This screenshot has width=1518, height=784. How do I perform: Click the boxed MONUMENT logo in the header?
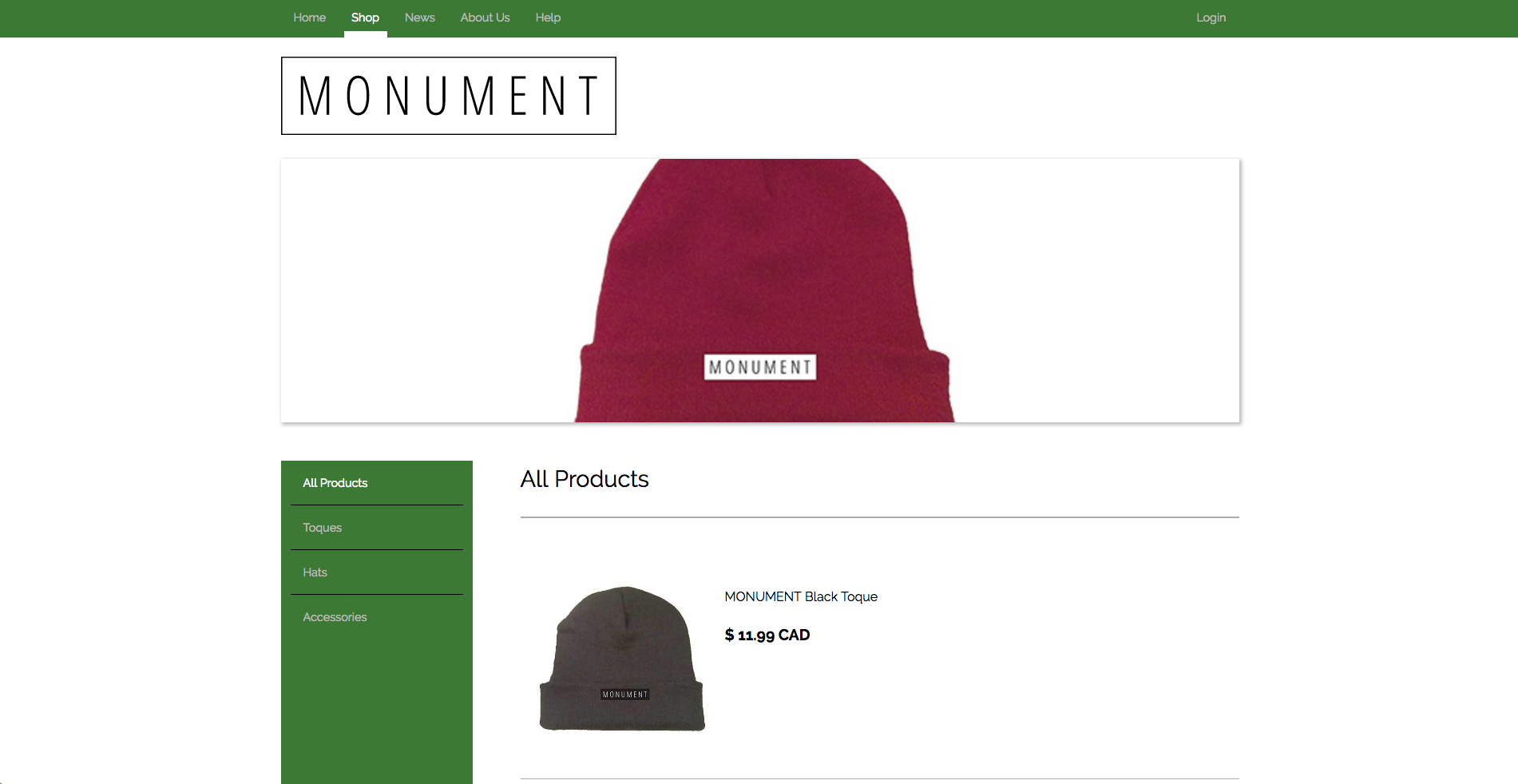[x=449, y=96]
